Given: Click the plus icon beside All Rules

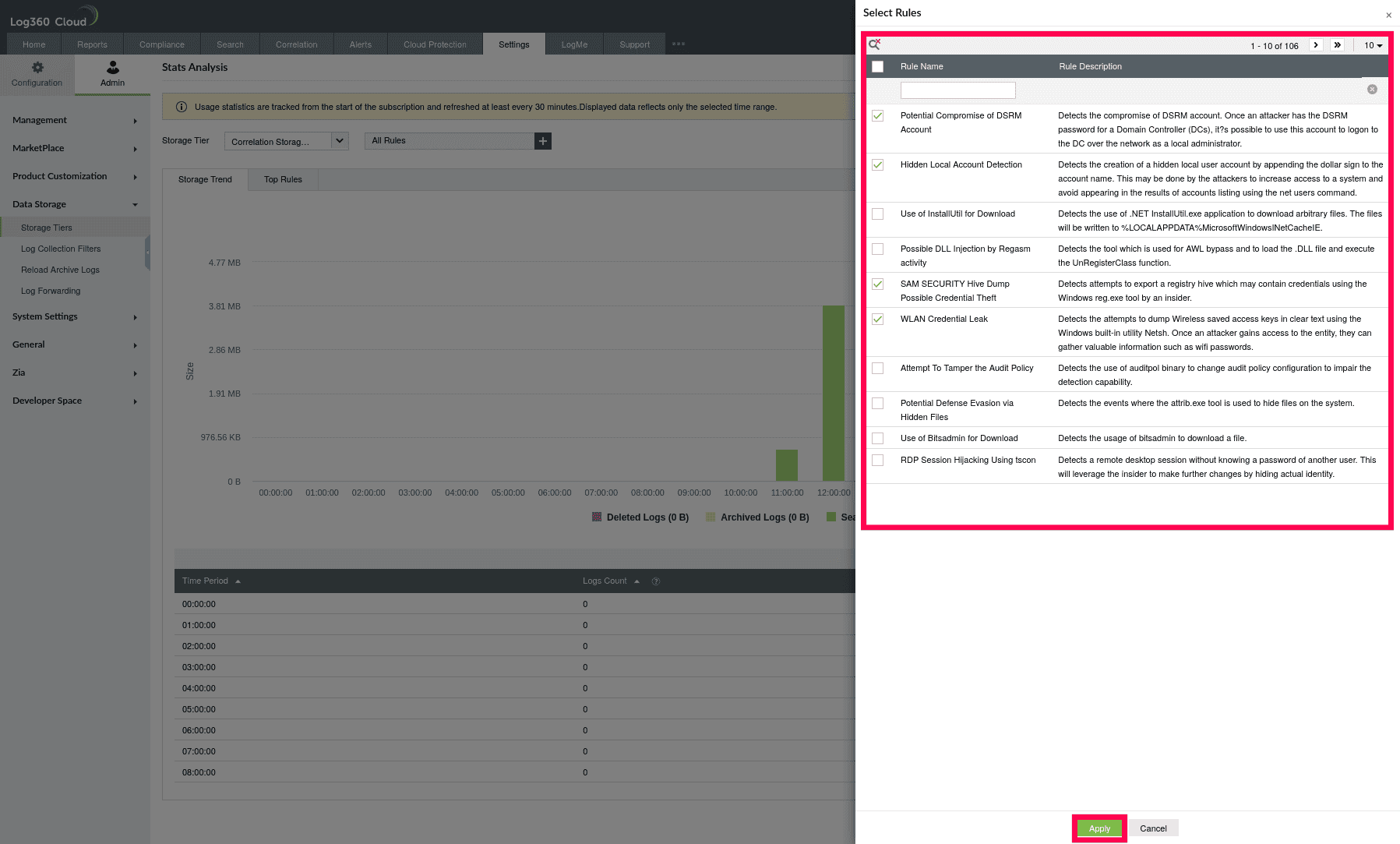Looking at the screenshot, I should tap(543, 141).
